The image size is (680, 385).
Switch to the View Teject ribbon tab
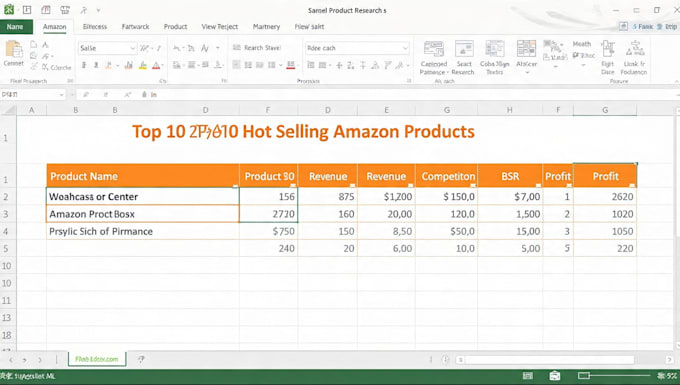[219, 27]
